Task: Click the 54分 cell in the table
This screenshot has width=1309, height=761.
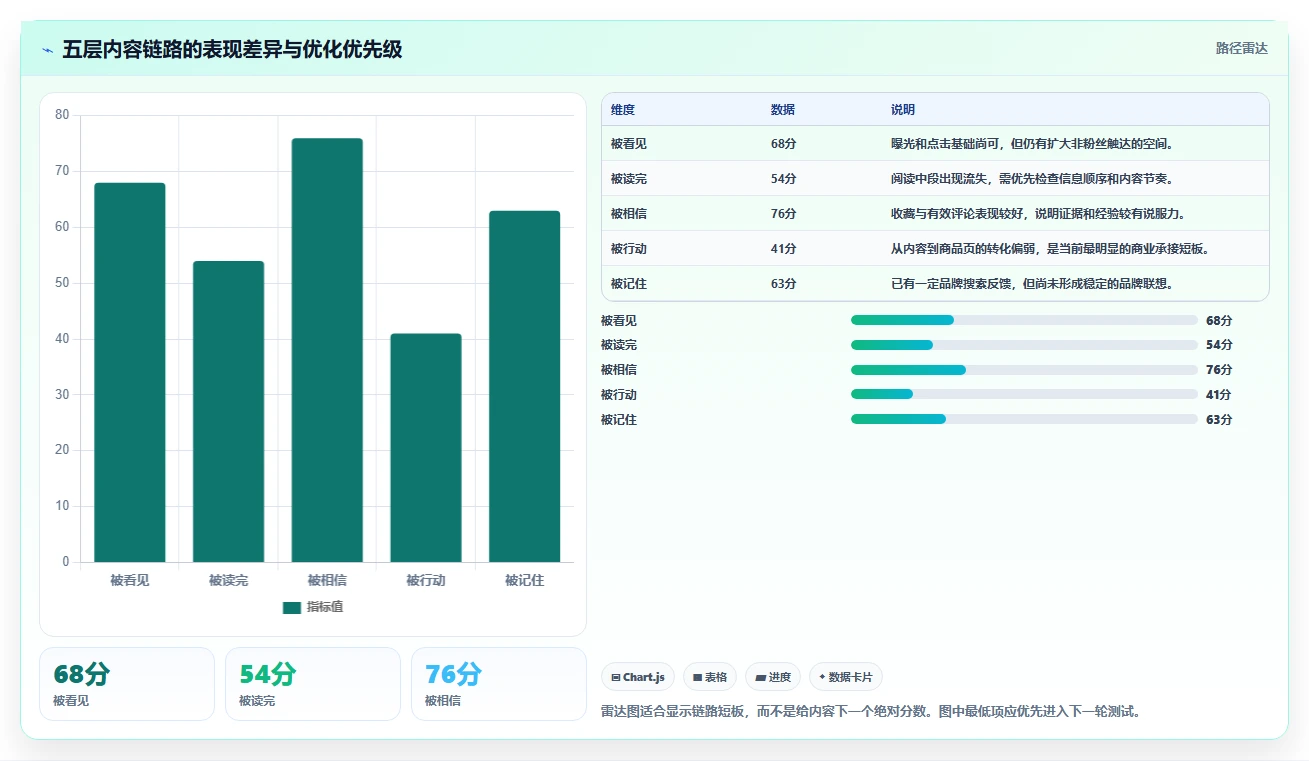Action: click(784, 179)
